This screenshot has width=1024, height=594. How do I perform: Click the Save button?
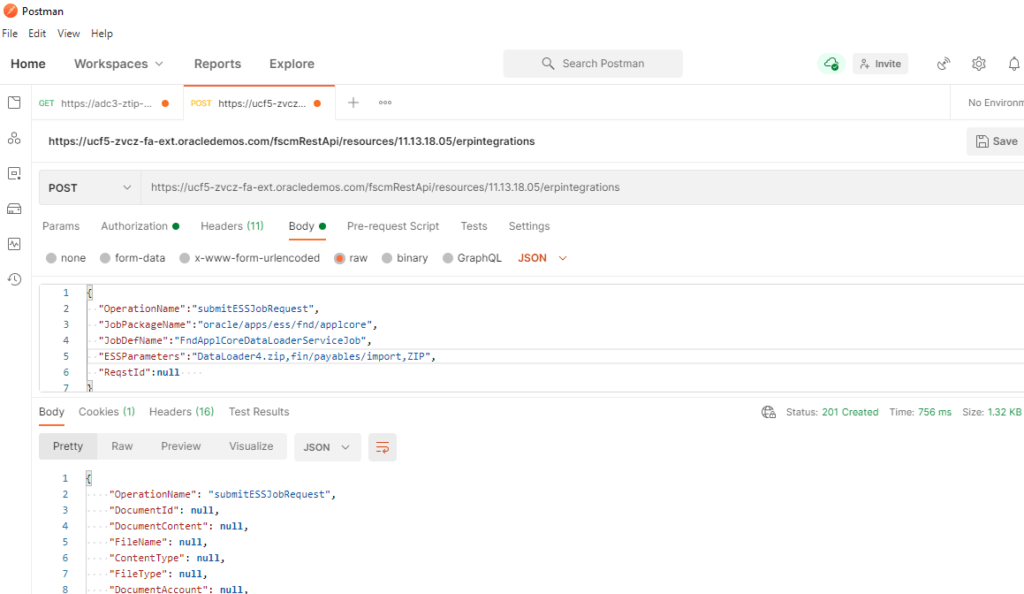[996, 141]
